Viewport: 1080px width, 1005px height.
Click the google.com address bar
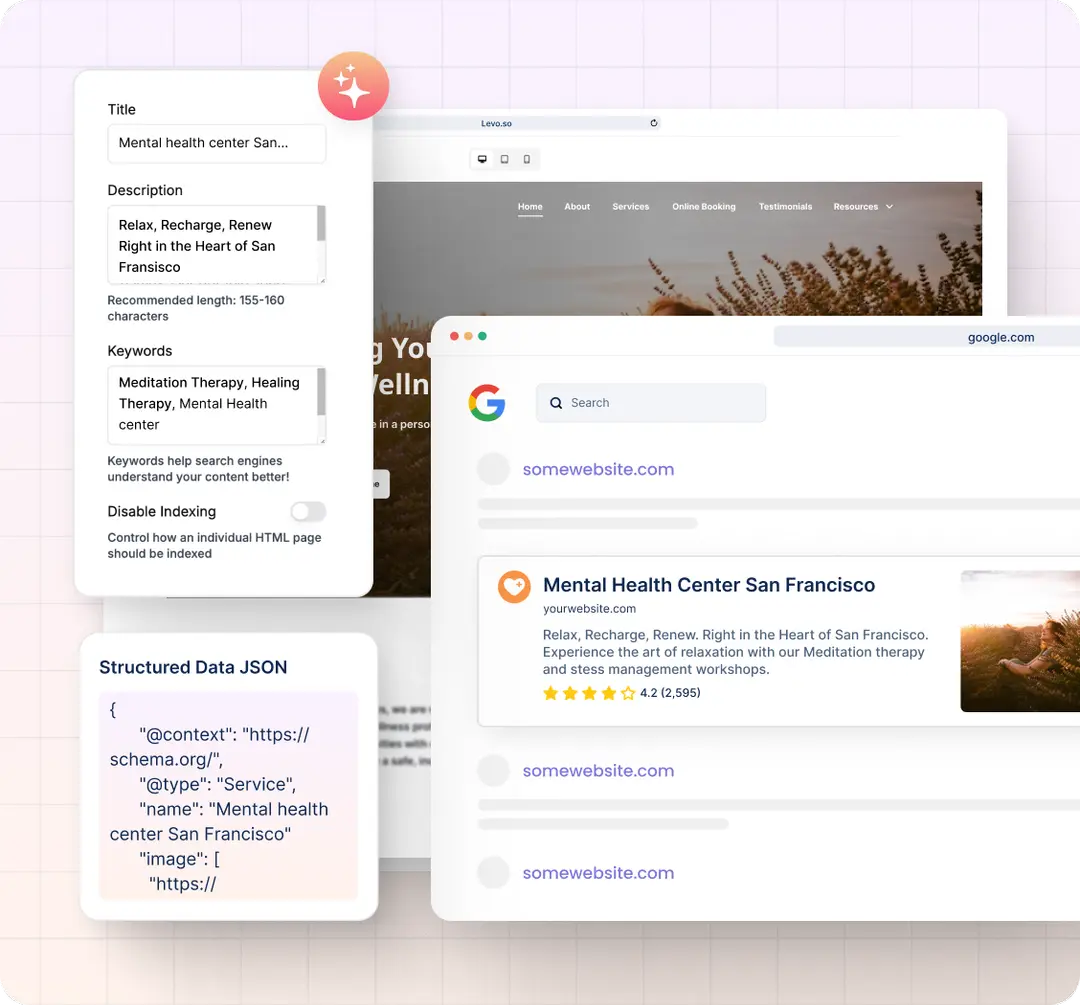point(926,337)
